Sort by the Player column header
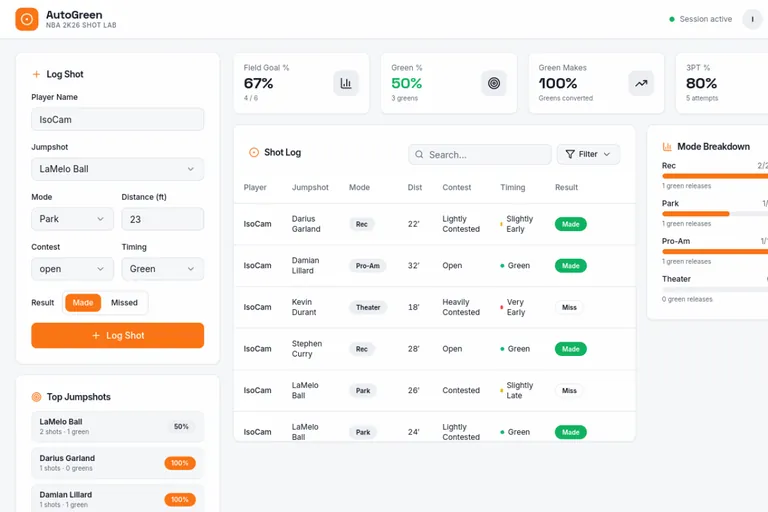This screenshot has width=768, height=512. click(255, 187)
